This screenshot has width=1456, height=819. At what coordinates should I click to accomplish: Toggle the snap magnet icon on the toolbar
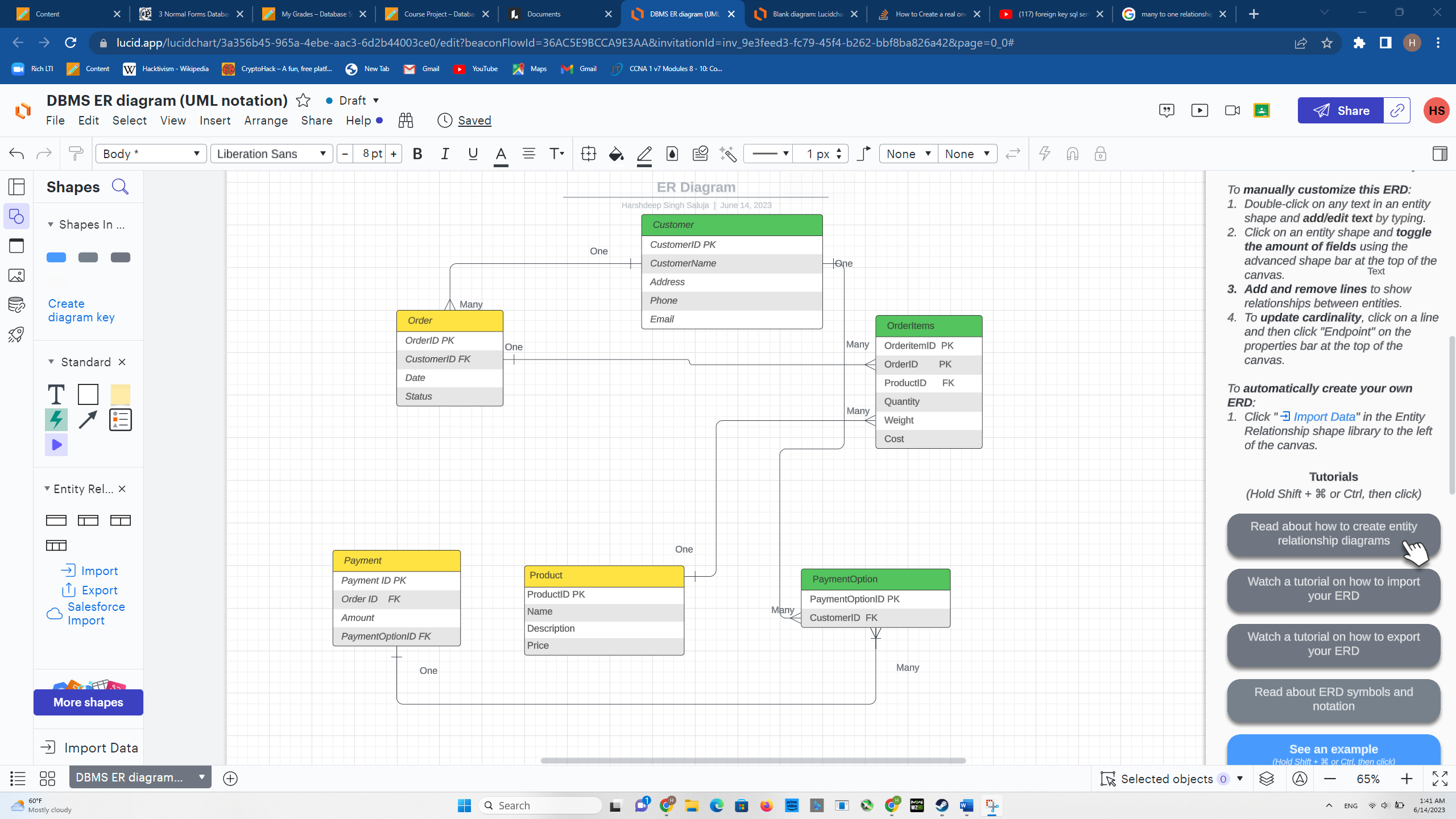click(x=1073, y=154)
